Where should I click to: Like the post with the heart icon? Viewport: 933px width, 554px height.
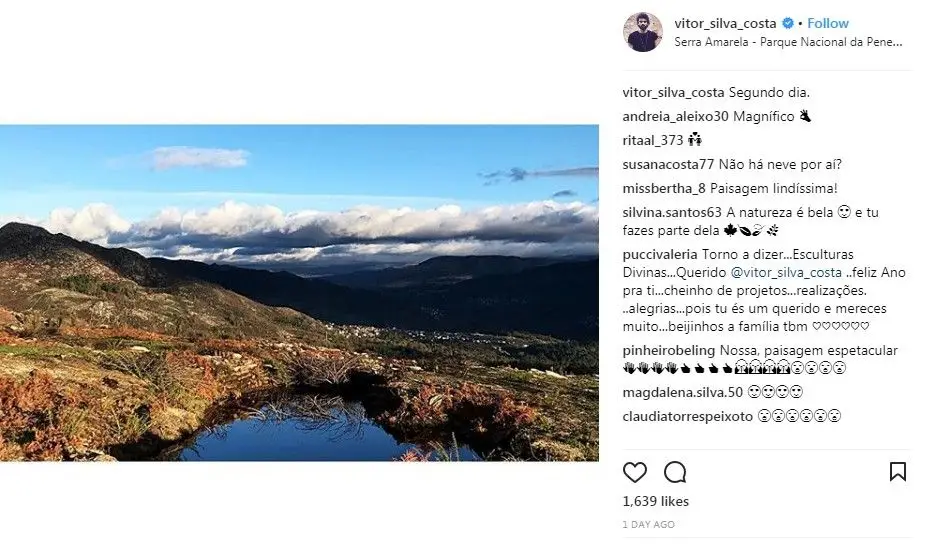(x=635, y=472)
